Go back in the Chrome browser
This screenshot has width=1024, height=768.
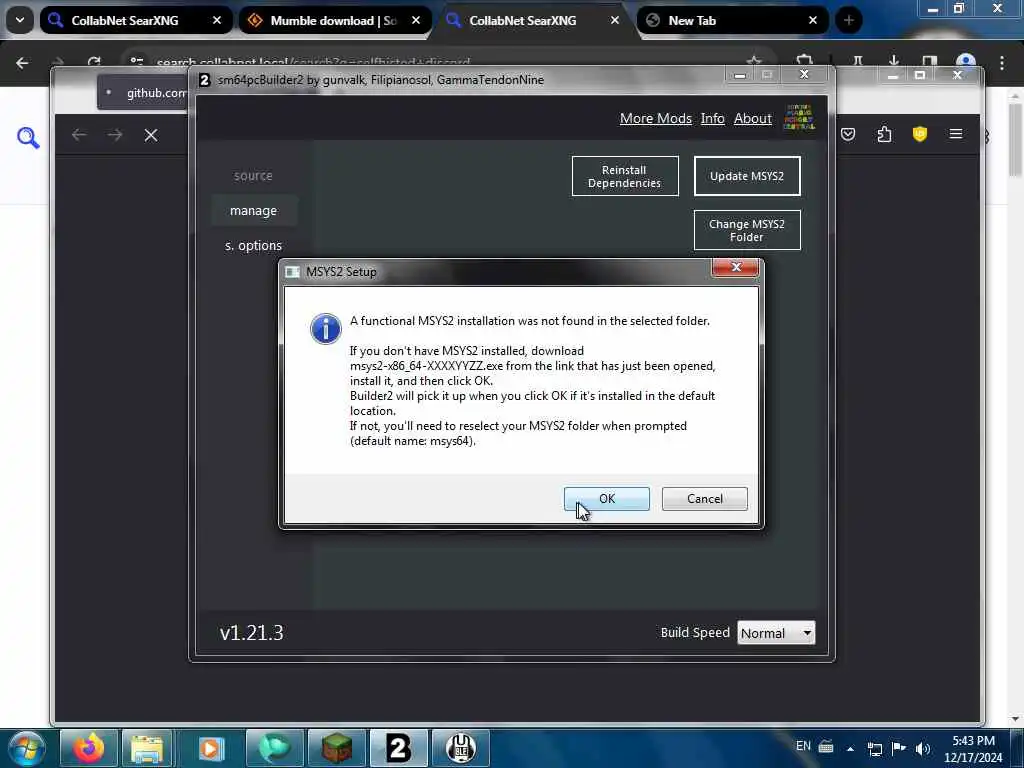22,63
